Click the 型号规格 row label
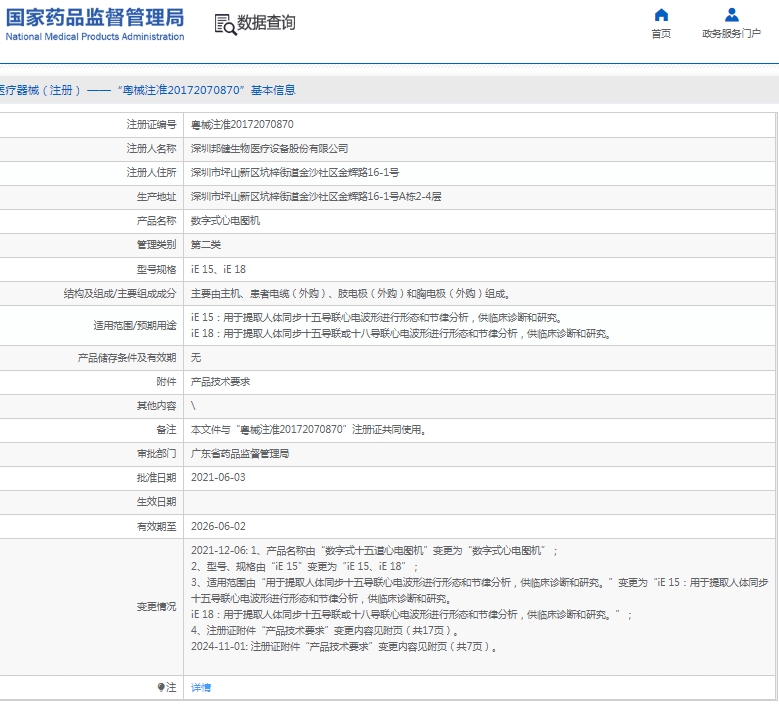 pos(156,269)
